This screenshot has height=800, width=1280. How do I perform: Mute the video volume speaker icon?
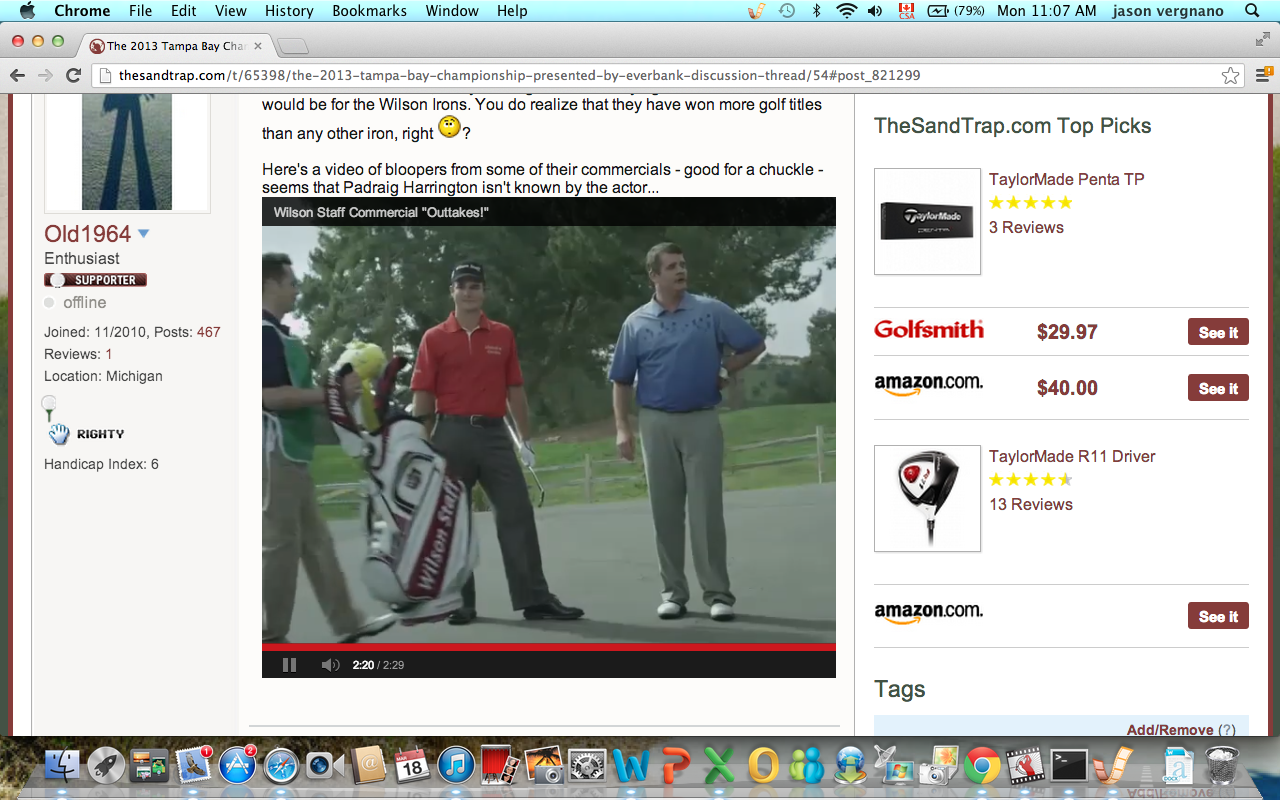(x=330, y=665)
